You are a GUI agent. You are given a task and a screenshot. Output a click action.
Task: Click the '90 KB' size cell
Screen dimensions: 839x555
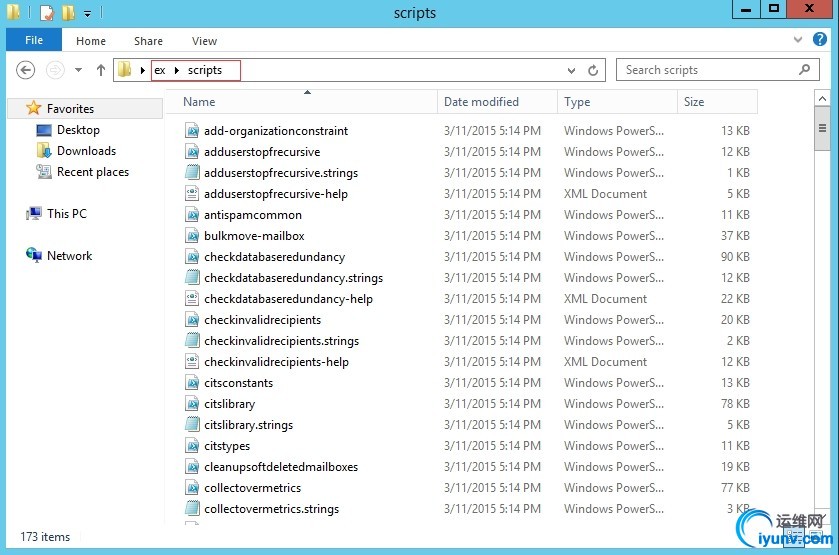coord(735,256)
